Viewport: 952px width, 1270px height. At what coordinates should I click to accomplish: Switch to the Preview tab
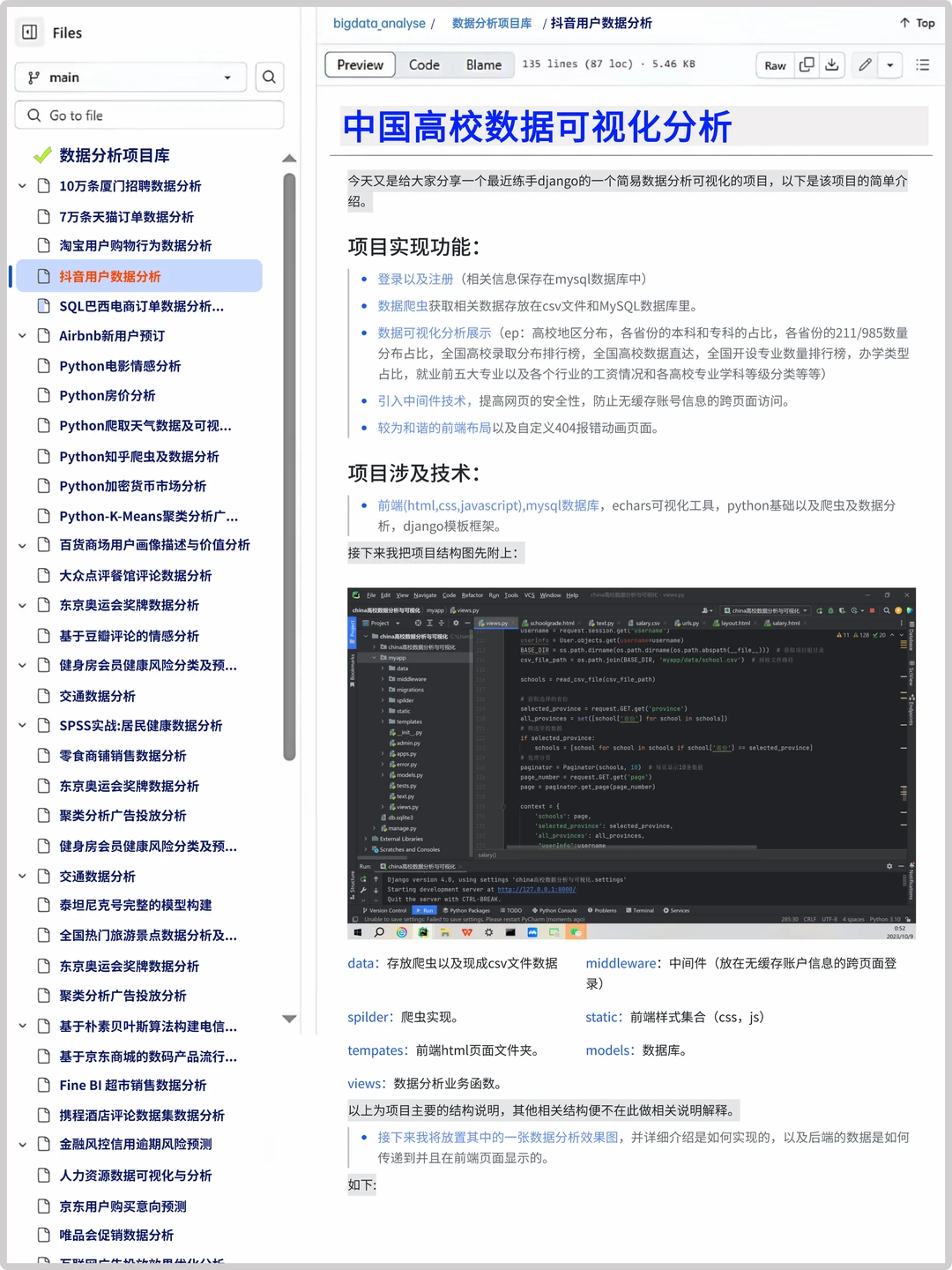pyautogui.click(x=360, y=65)
